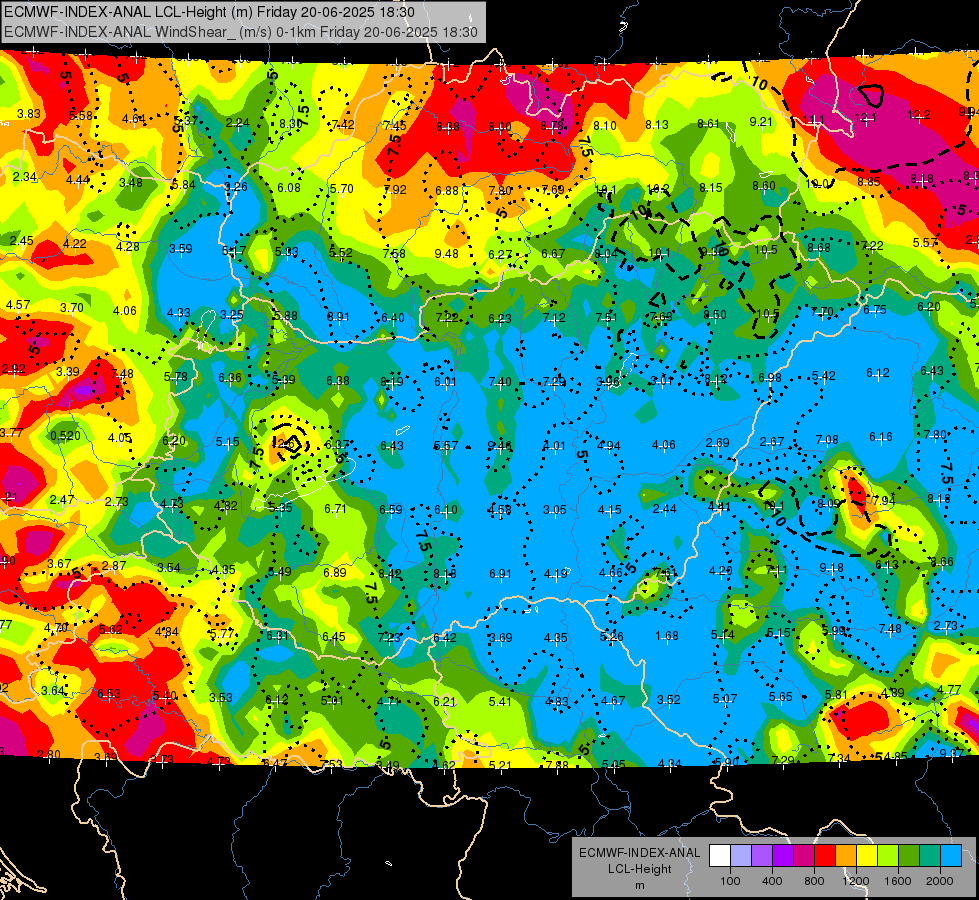The image size is (979, 900).
Task: Click the legend tick label 400
Action: (x=772, y=881)
